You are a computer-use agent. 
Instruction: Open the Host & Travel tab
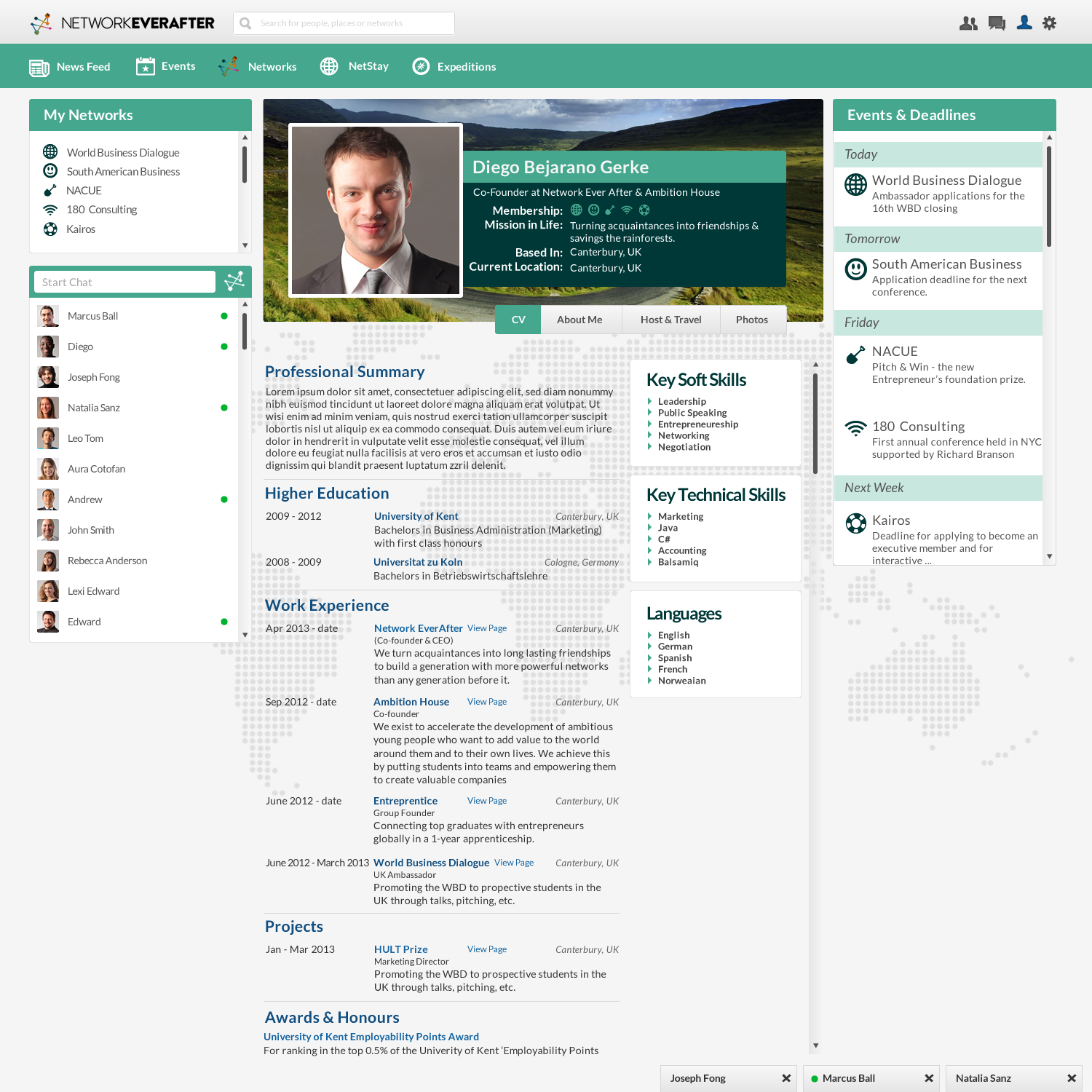point(670,320)
